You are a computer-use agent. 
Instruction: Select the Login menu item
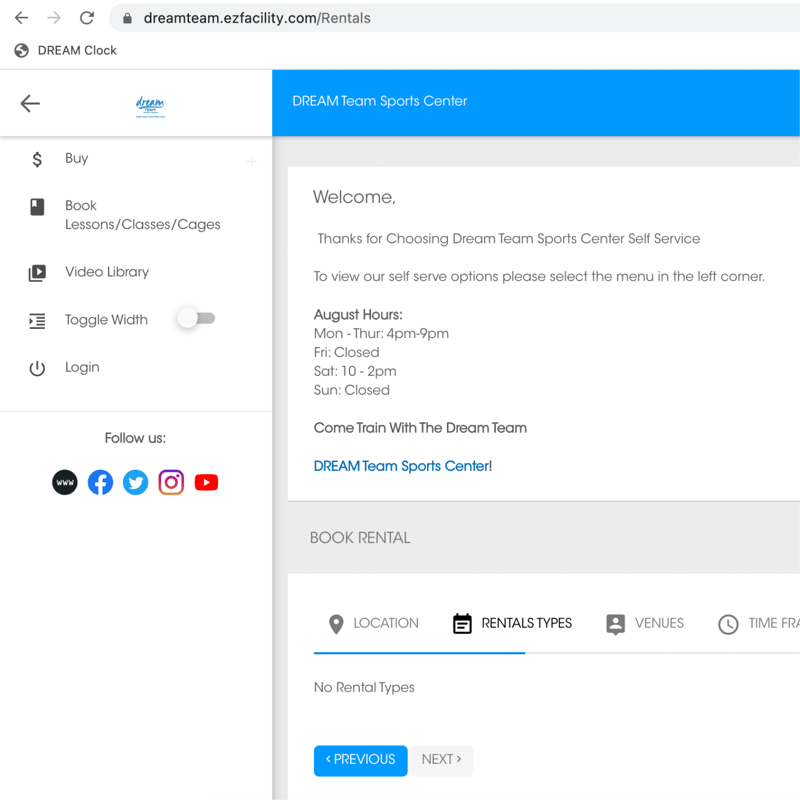(x=82, y=368)
